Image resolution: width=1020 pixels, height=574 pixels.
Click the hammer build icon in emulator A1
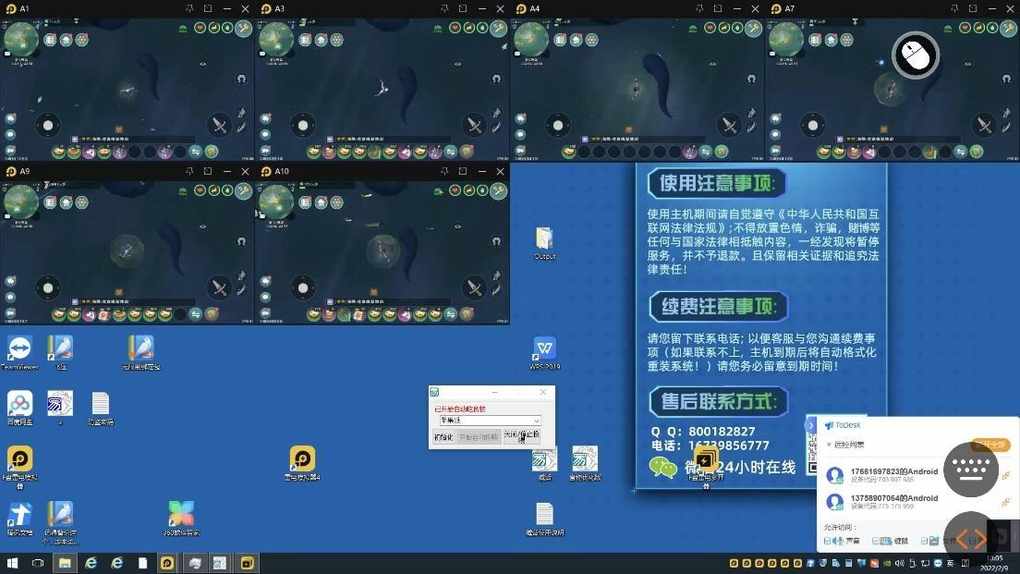[243, 28]
